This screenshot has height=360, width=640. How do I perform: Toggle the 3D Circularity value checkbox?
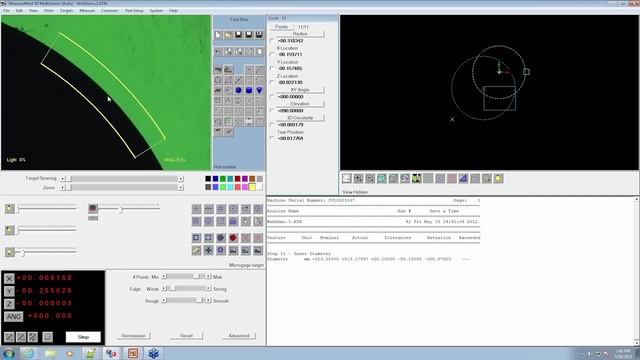[272, 124]
